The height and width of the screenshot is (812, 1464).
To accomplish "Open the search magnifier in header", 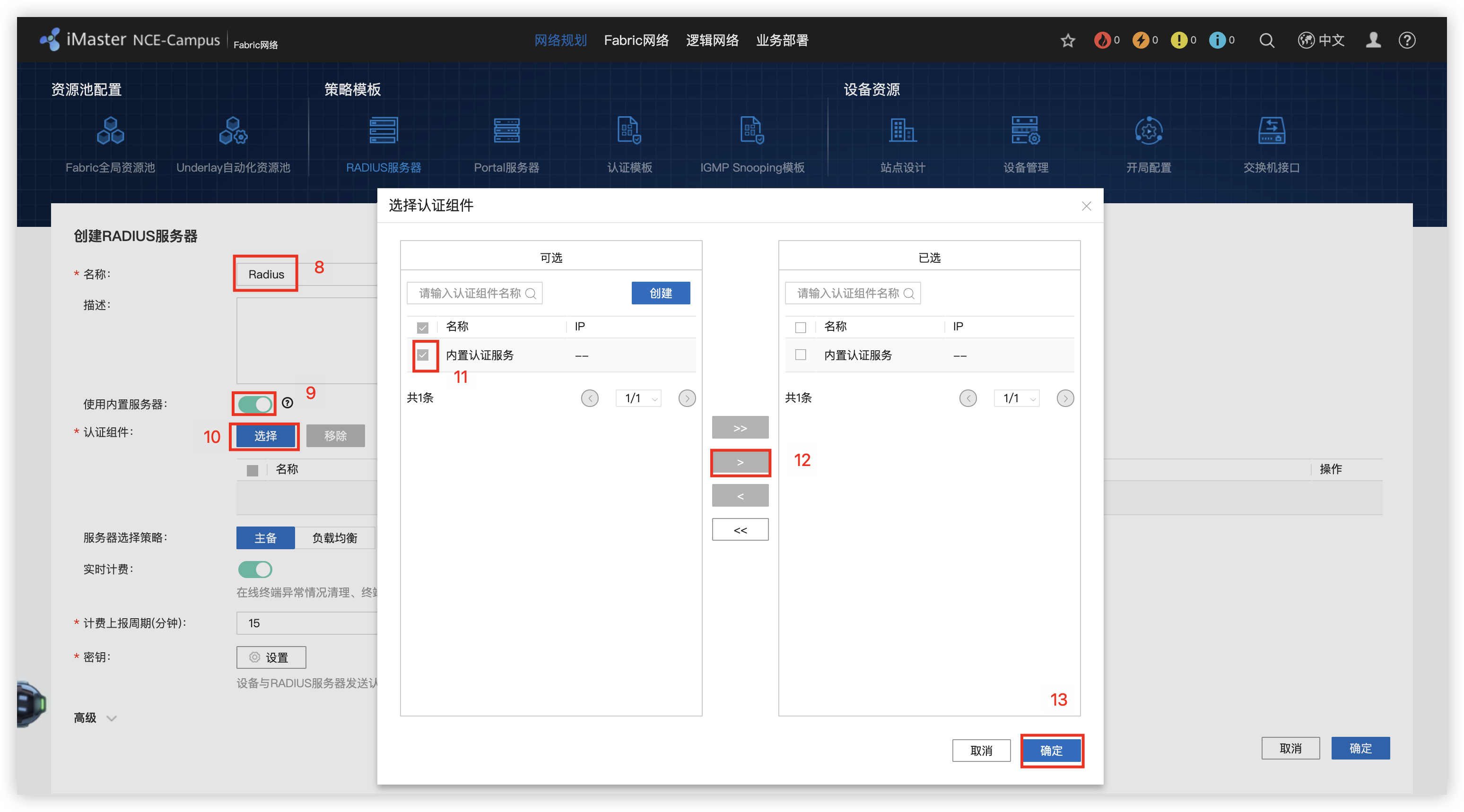I will pyautogui.click(x=1266, y=40).
